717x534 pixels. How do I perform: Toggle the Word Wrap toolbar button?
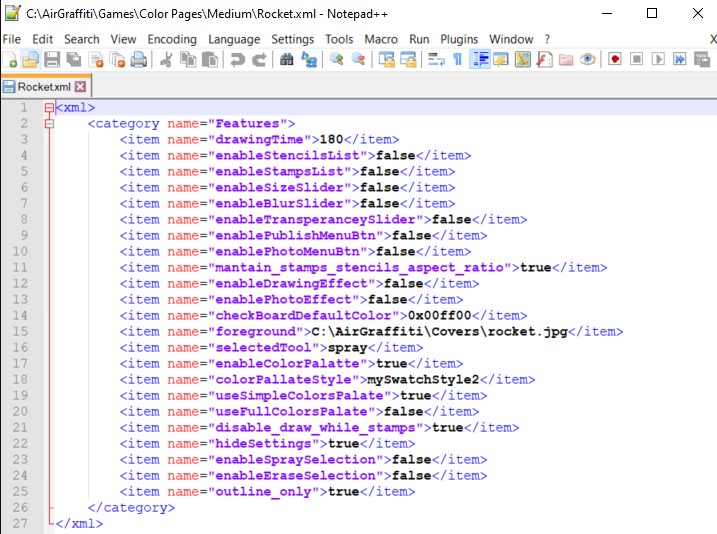pyautogui.click(x=436, y=59)
